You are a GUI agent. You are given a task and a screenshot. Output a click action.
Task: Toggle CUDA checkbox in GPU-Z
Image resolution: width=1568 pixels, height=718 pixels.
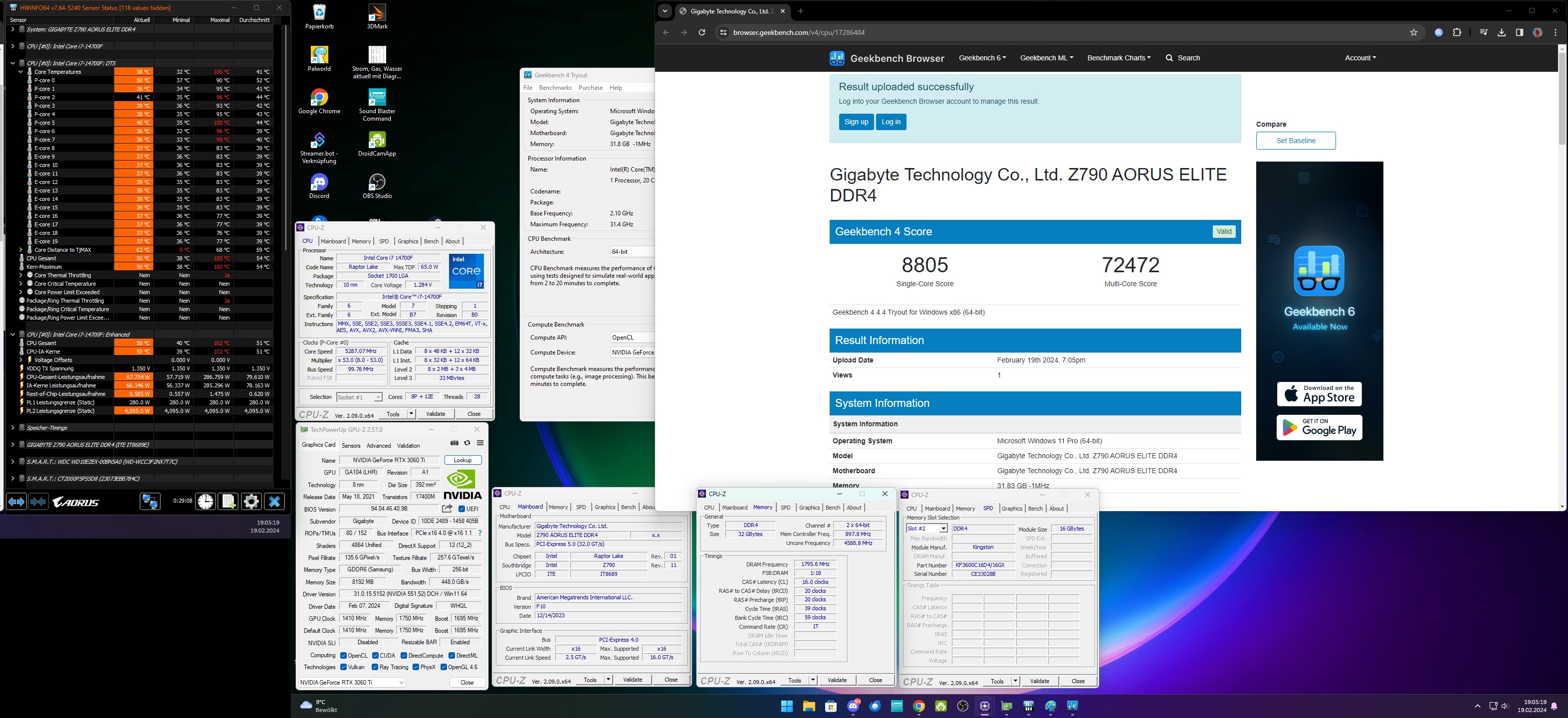(376, 655)
